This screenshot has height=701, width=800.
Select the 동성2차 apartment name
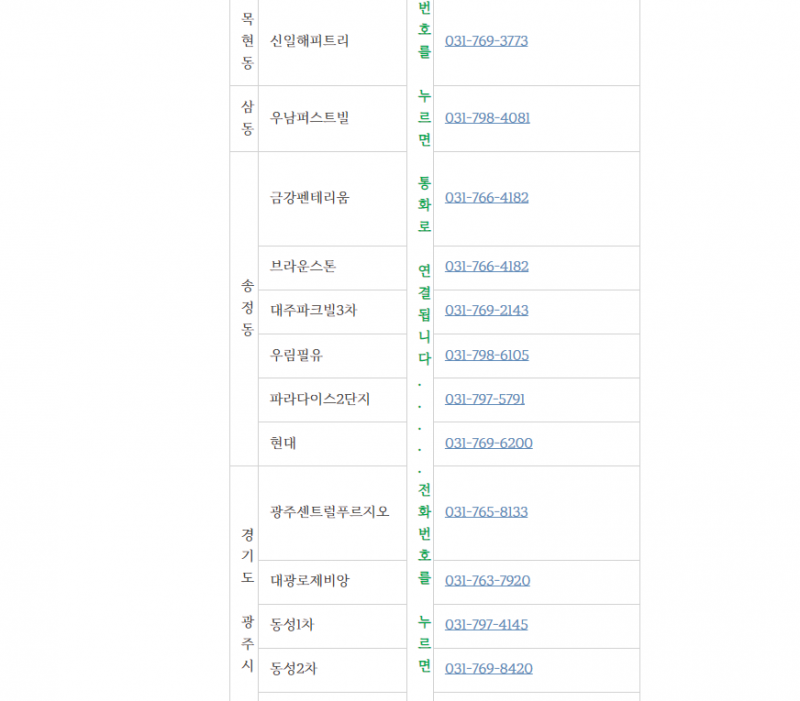(x=293, y=668)
